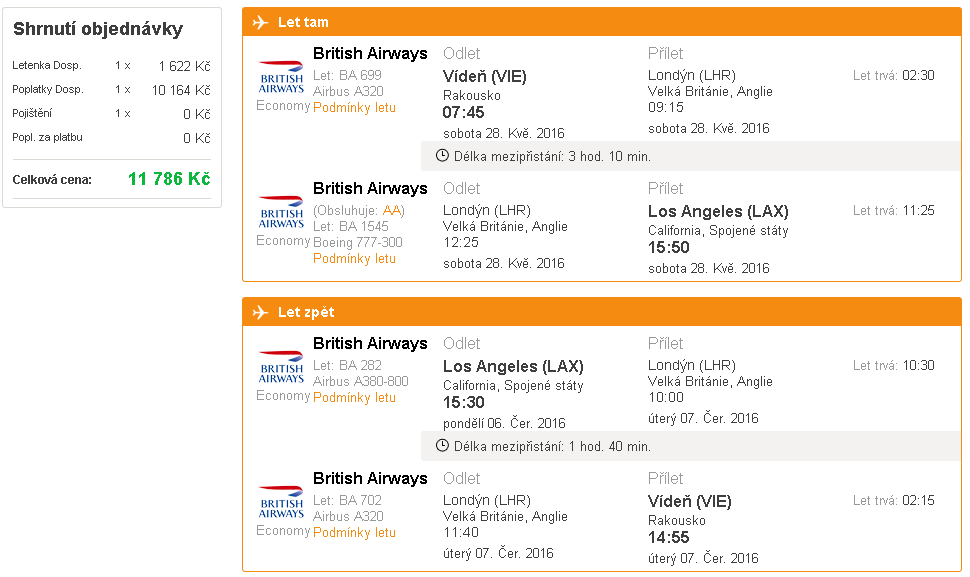This screenshot has height=577, width=970.
Task: Click the airplane icon beside Let tam
Action: click(x=260, y=23)
